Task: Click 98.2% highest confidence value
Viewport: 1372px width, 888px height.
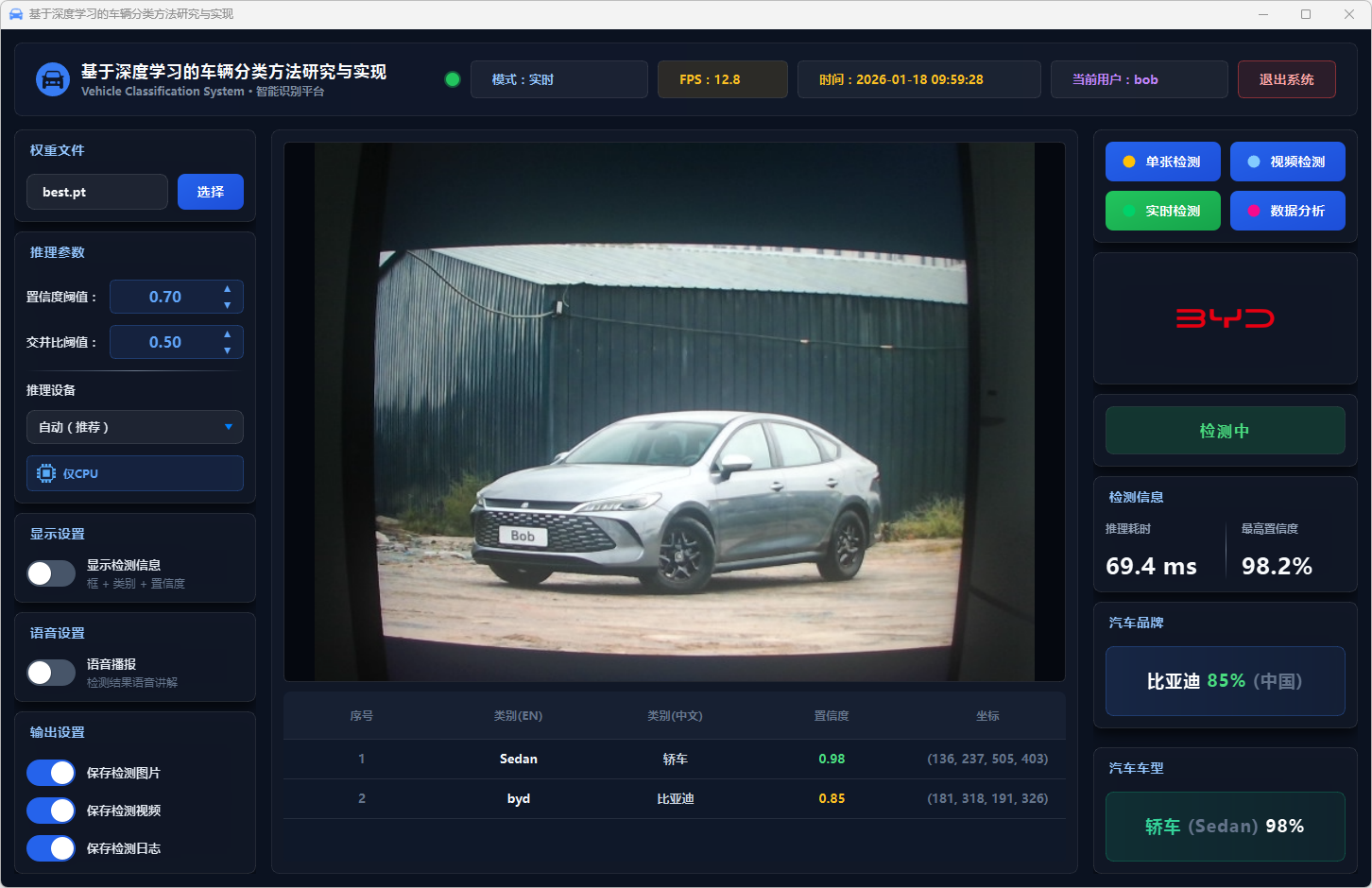Action: [x=1277, y=566]
